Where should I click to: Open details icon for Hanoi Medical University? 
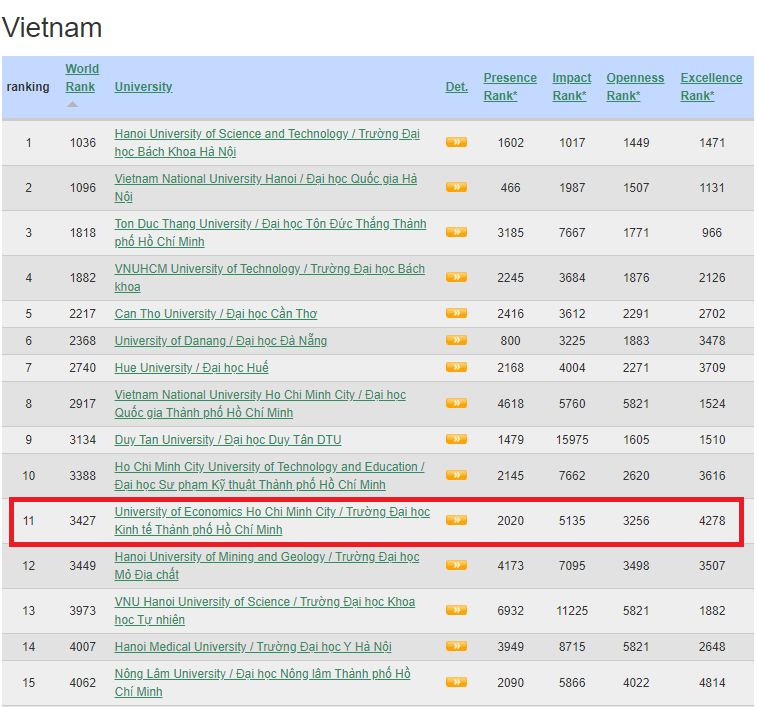(x=456, y=646)
